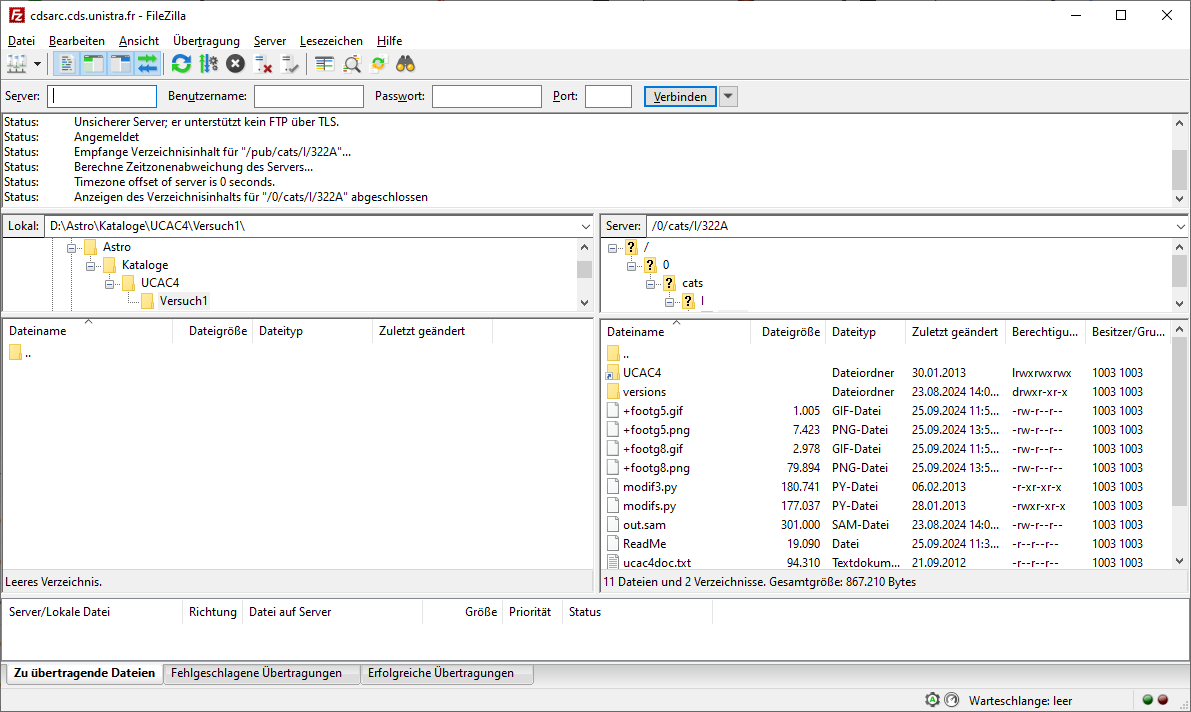This screenshot has width=1191, height=712.
Task: Focus the Server quickconnect field
Action: 102,97
